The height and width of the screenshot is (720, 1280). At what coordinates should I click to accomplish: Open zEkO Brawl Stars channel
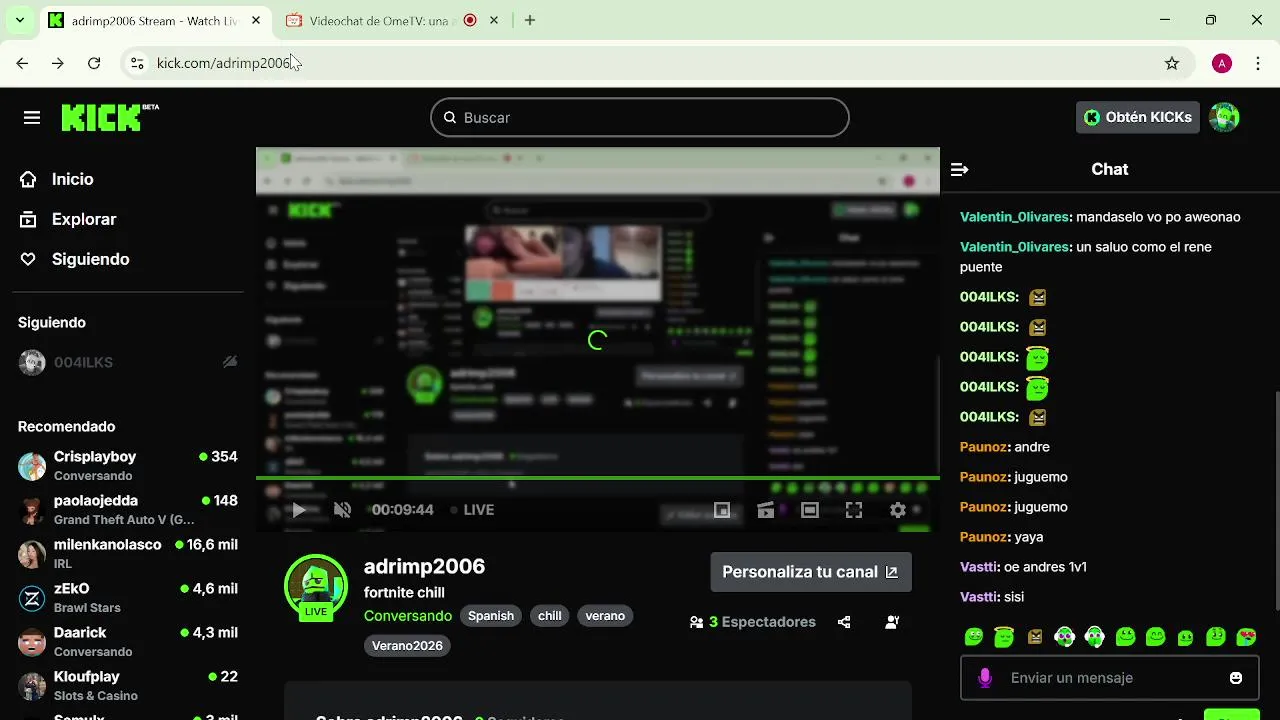click(128, 597)
